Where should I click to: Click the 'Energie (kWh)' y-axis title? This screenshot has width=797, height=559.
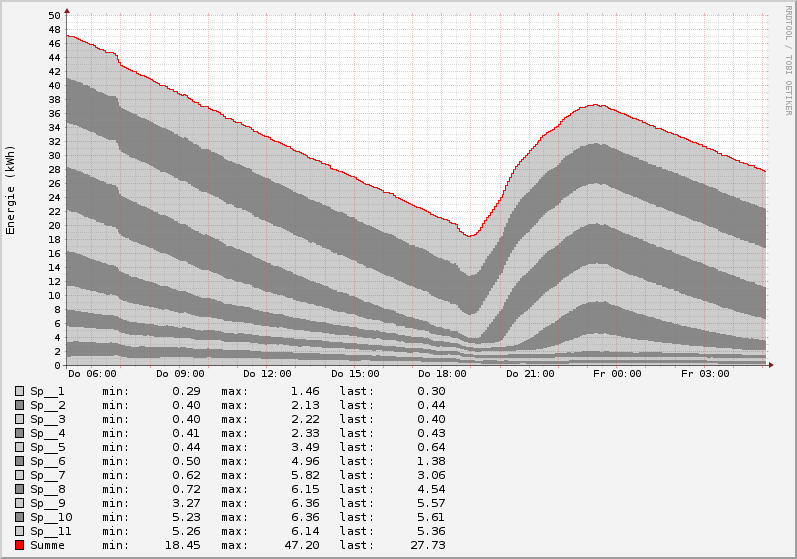point(11,190)
